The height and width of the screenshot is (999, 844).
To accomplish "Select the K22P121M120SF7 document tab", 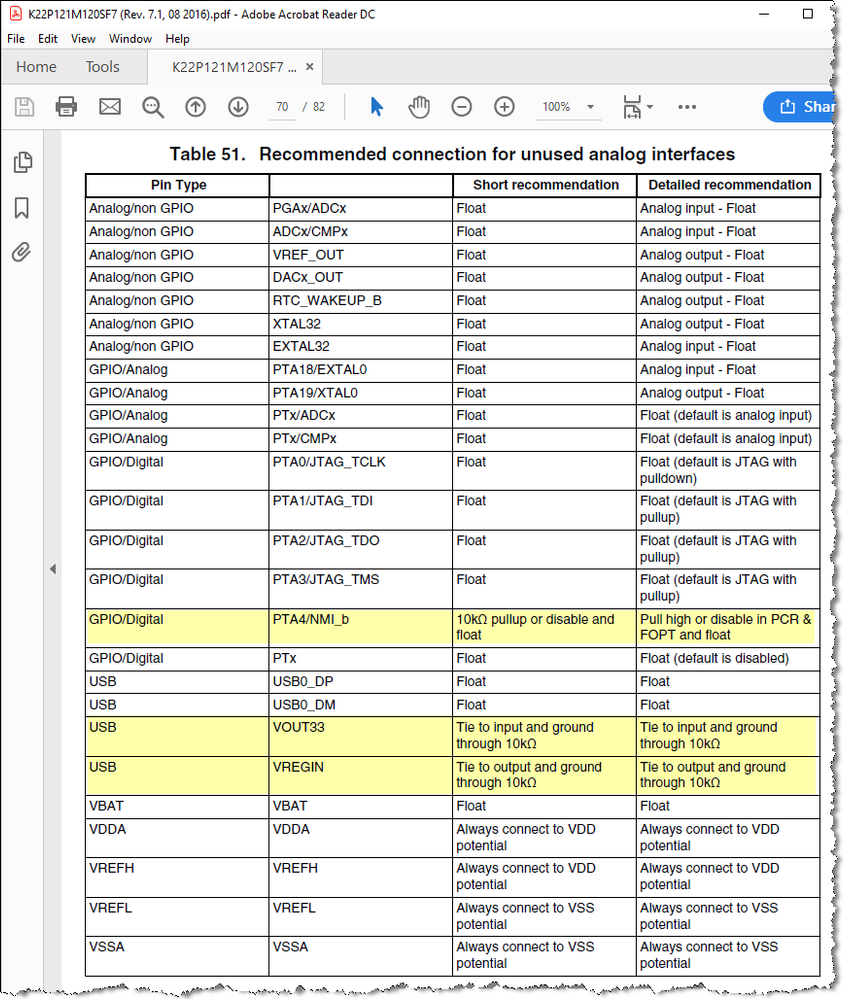I will [234, 67].
